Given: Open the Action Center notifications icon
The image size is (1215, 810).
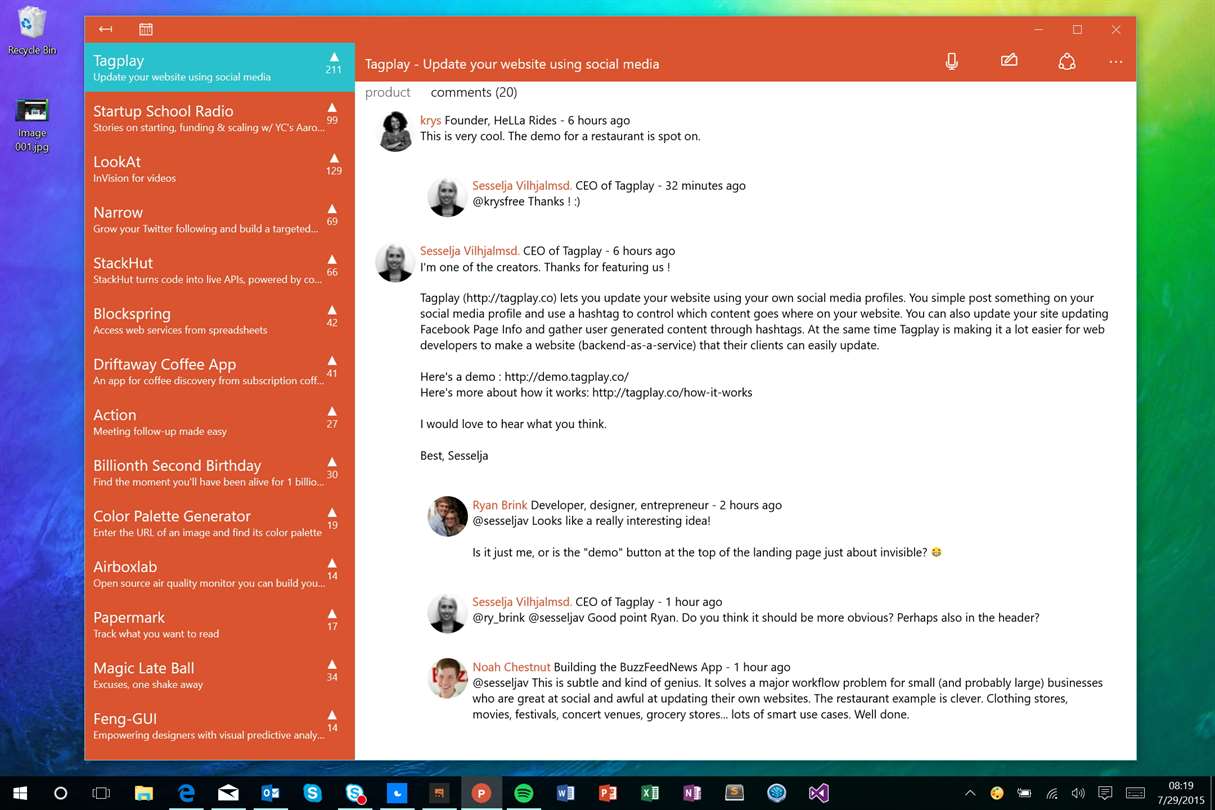Looking at the screenshot, I should pyautogui.click(x=1105, y=793).
